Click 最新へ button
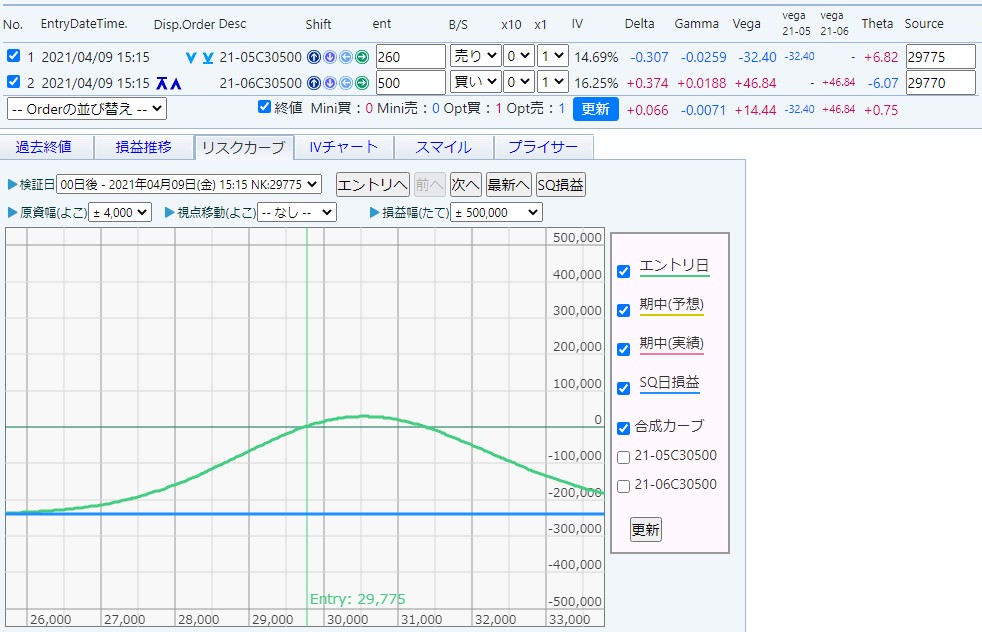This screenshot has width=982, height=632. tap(509, 185)
